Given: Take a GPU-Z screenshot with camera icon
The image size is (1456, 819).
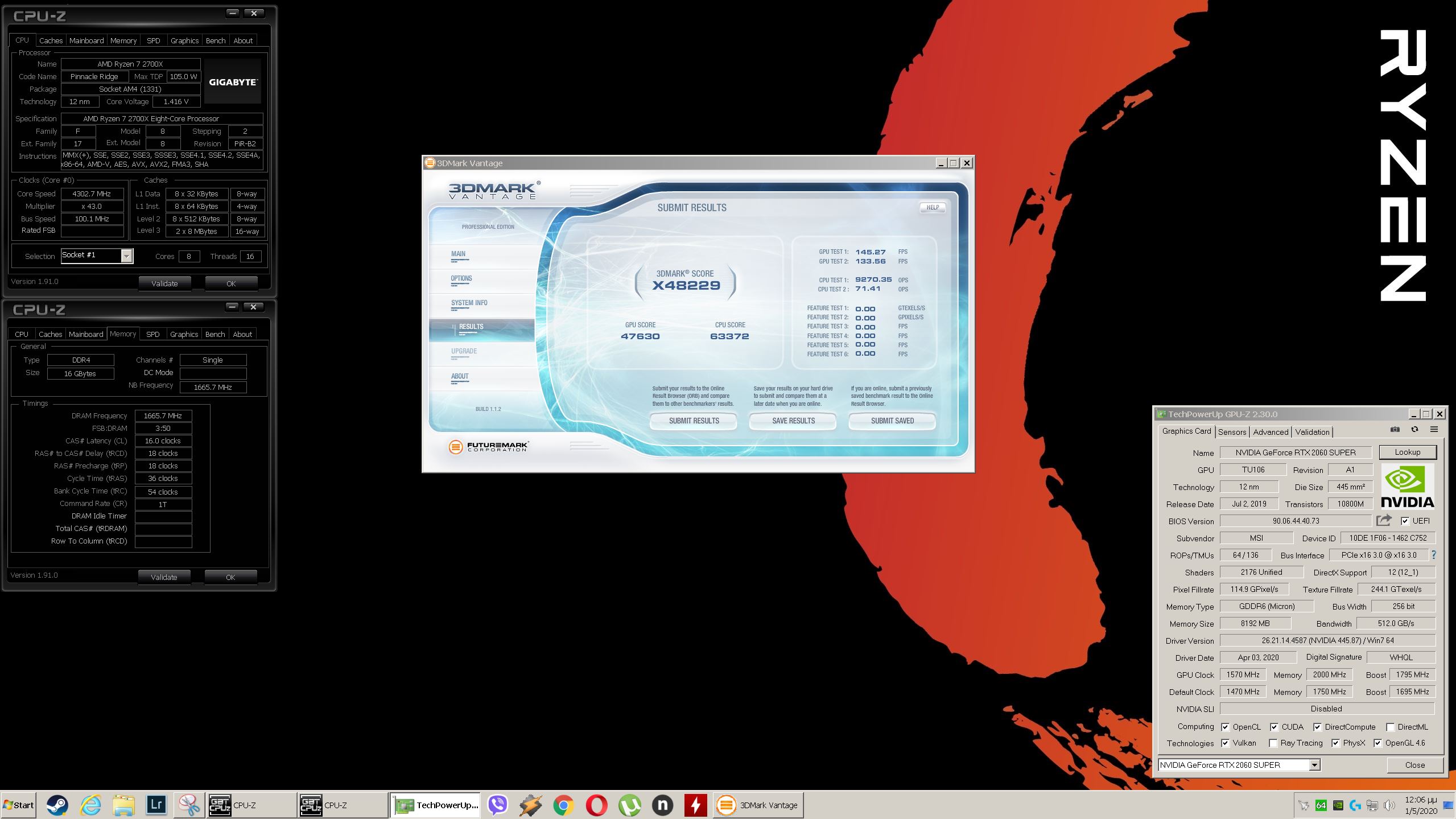Looking at the screenshot, I should click(1395, 430).
